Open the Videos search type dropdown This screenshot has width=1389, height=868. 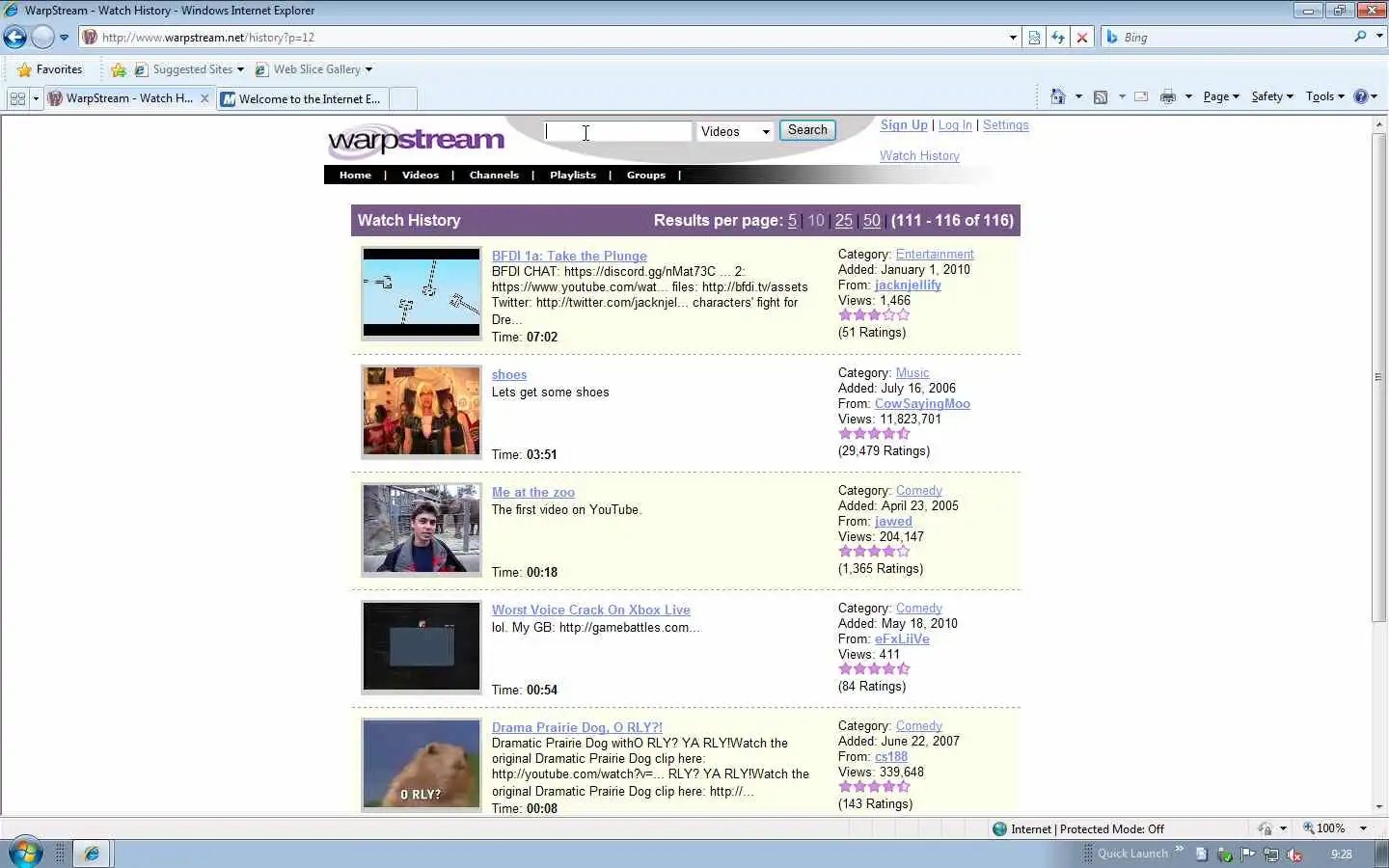click(736, 131)
